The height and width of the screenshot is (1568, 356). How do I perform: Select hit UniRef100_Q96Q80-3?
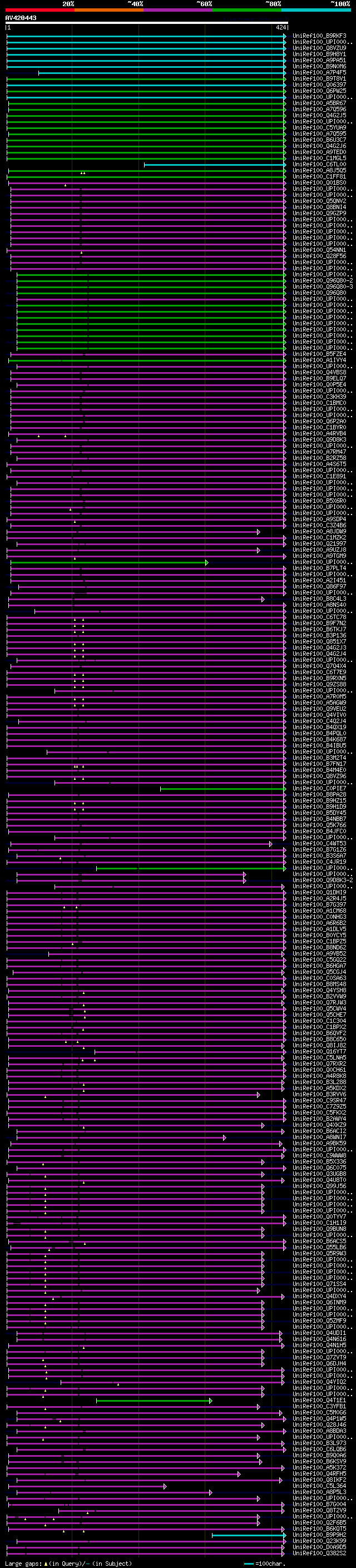(x=323, y=286)
